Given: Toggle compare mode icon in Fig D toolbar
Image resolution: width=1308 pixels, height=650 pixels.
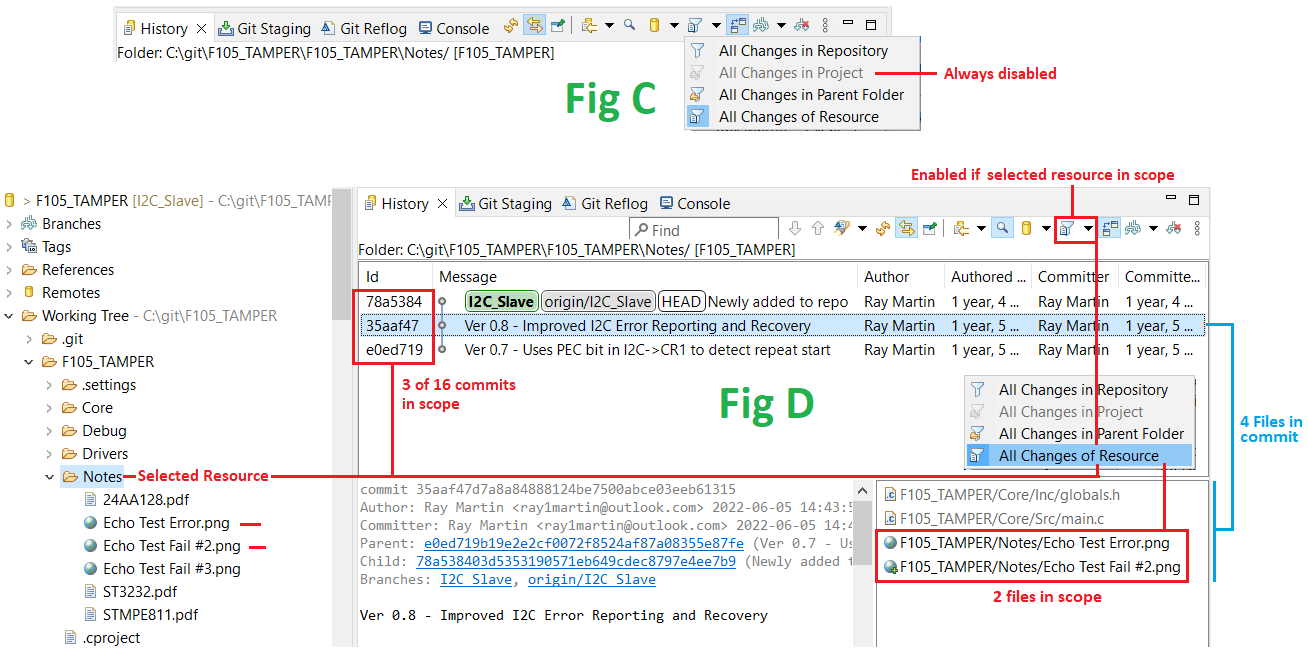Looking at the screenshot, I should [1111, 228].
